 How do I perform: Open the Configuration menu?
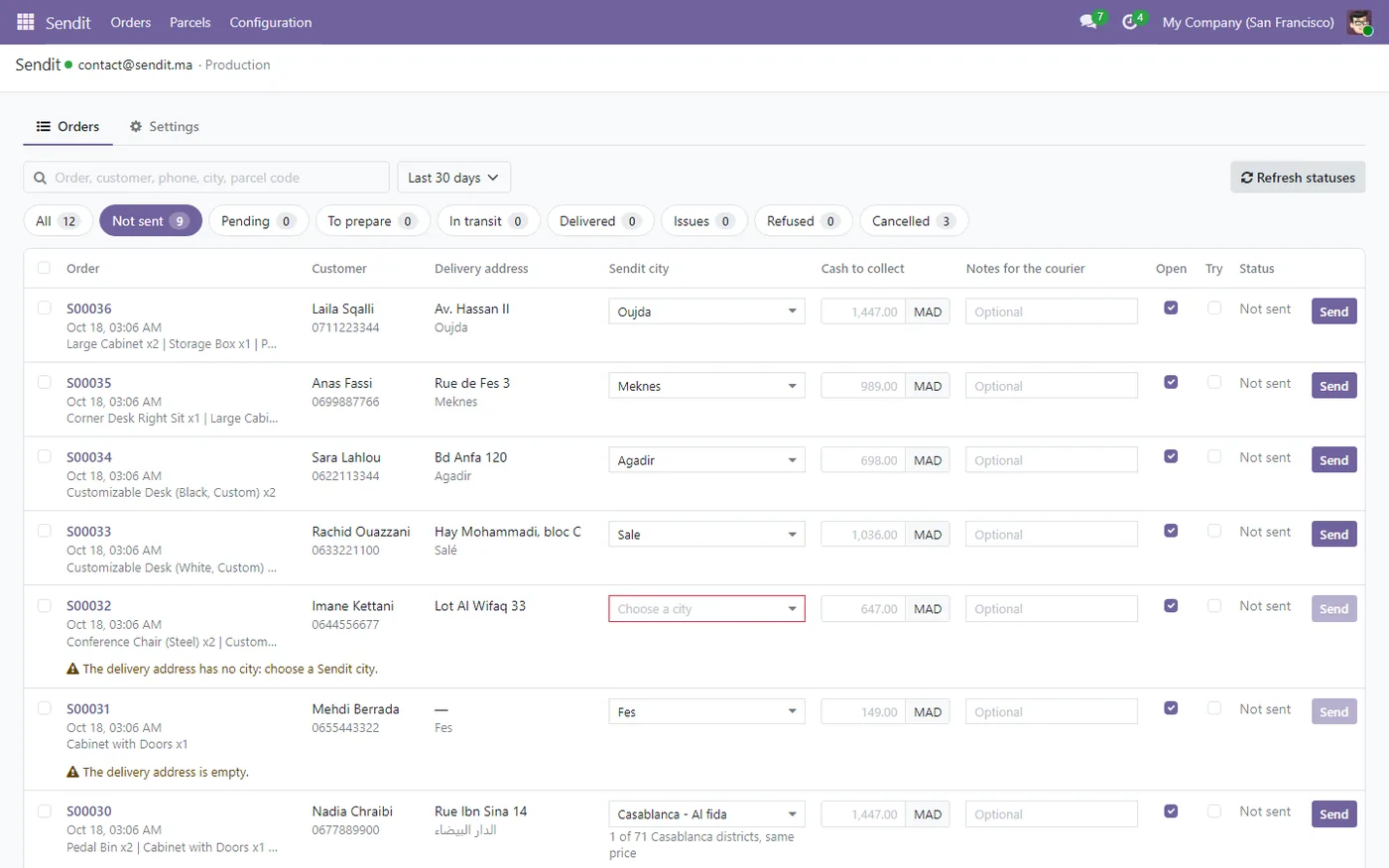[271, 22]
